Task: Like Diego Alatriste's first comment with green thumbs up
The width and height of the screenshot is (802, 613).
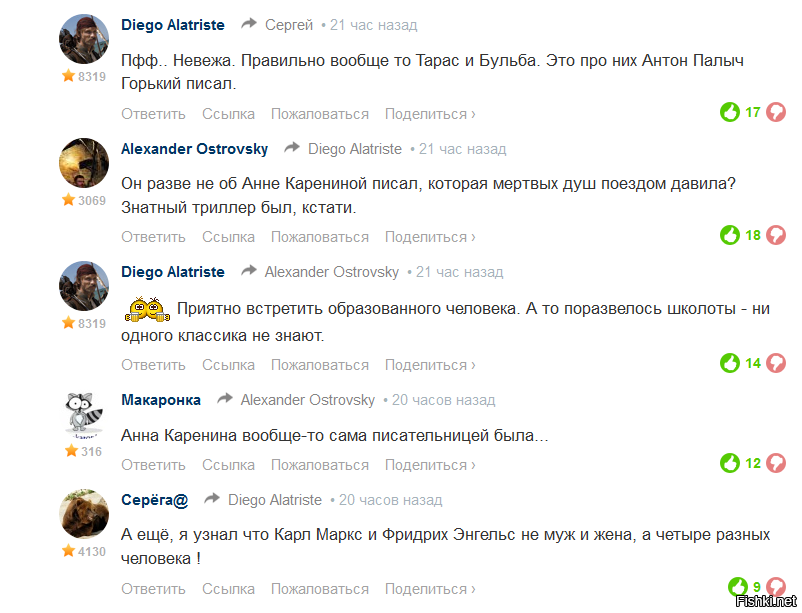Action: point(731,112)
